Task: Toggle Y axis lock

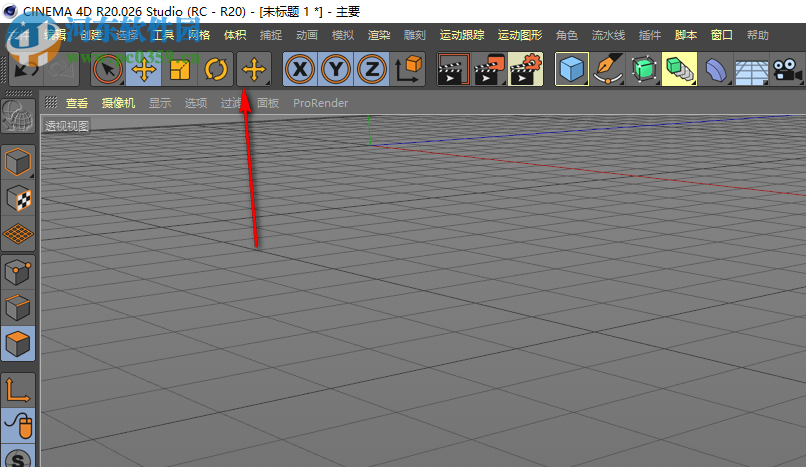Action: pos(336,69)
